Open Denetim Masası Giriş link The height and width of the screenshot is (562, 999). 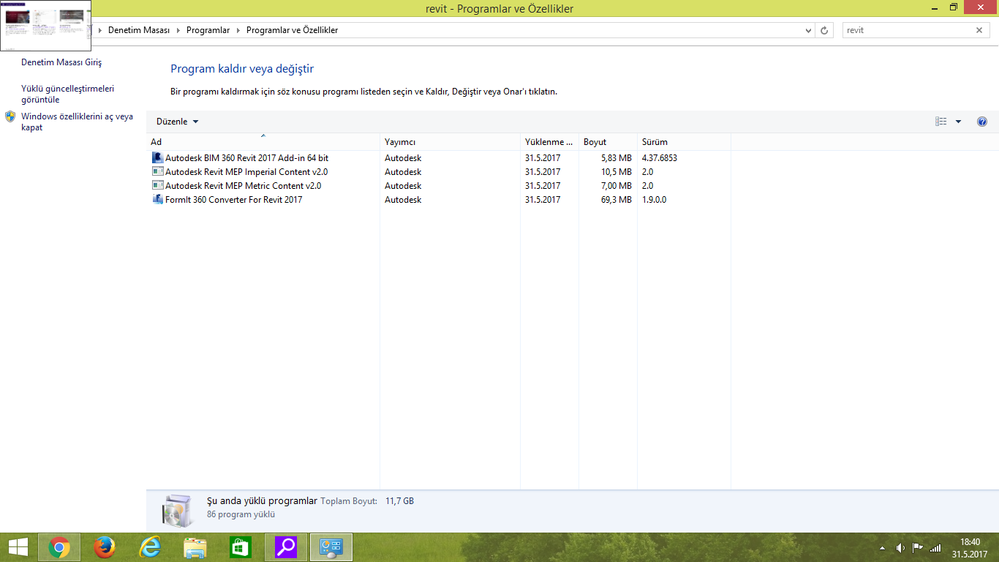(61, 62)
